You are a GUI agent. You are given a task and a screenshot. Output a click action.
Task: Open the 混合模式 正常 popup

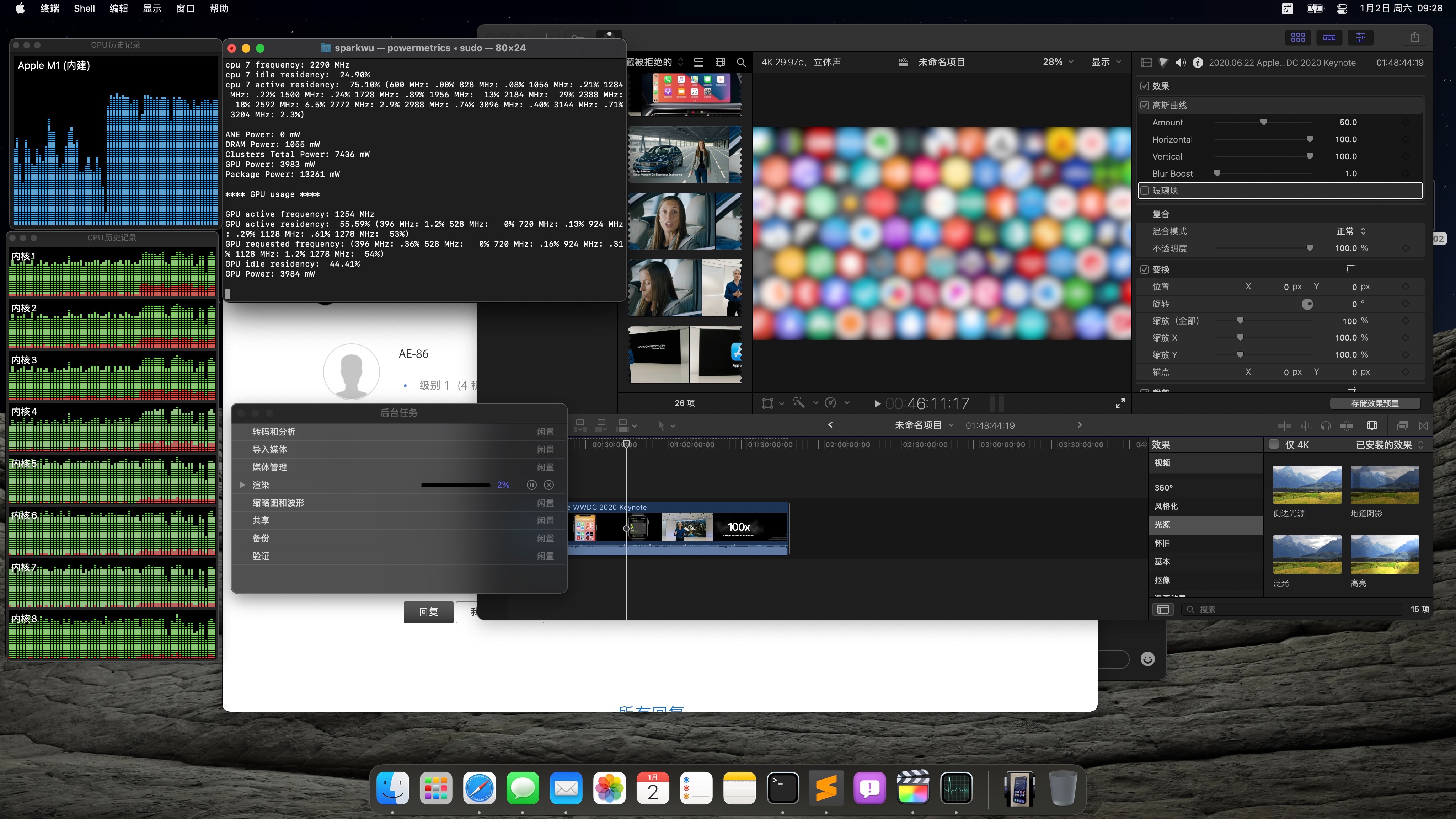point(1351,231)
